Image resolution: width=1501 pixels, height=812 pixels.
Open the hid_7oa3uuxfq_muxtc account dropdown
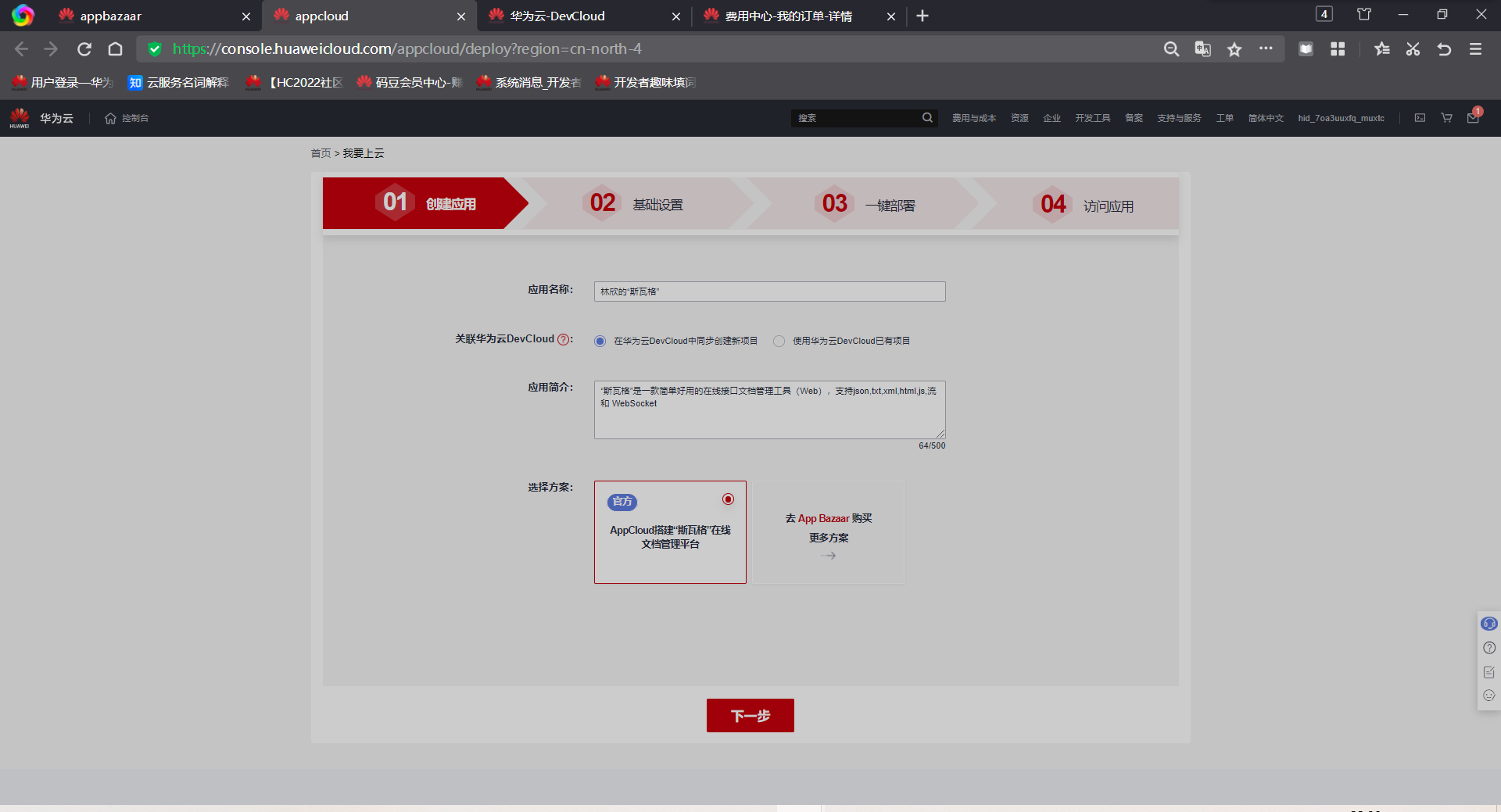pyautogui.click(x=1341, y=118)
